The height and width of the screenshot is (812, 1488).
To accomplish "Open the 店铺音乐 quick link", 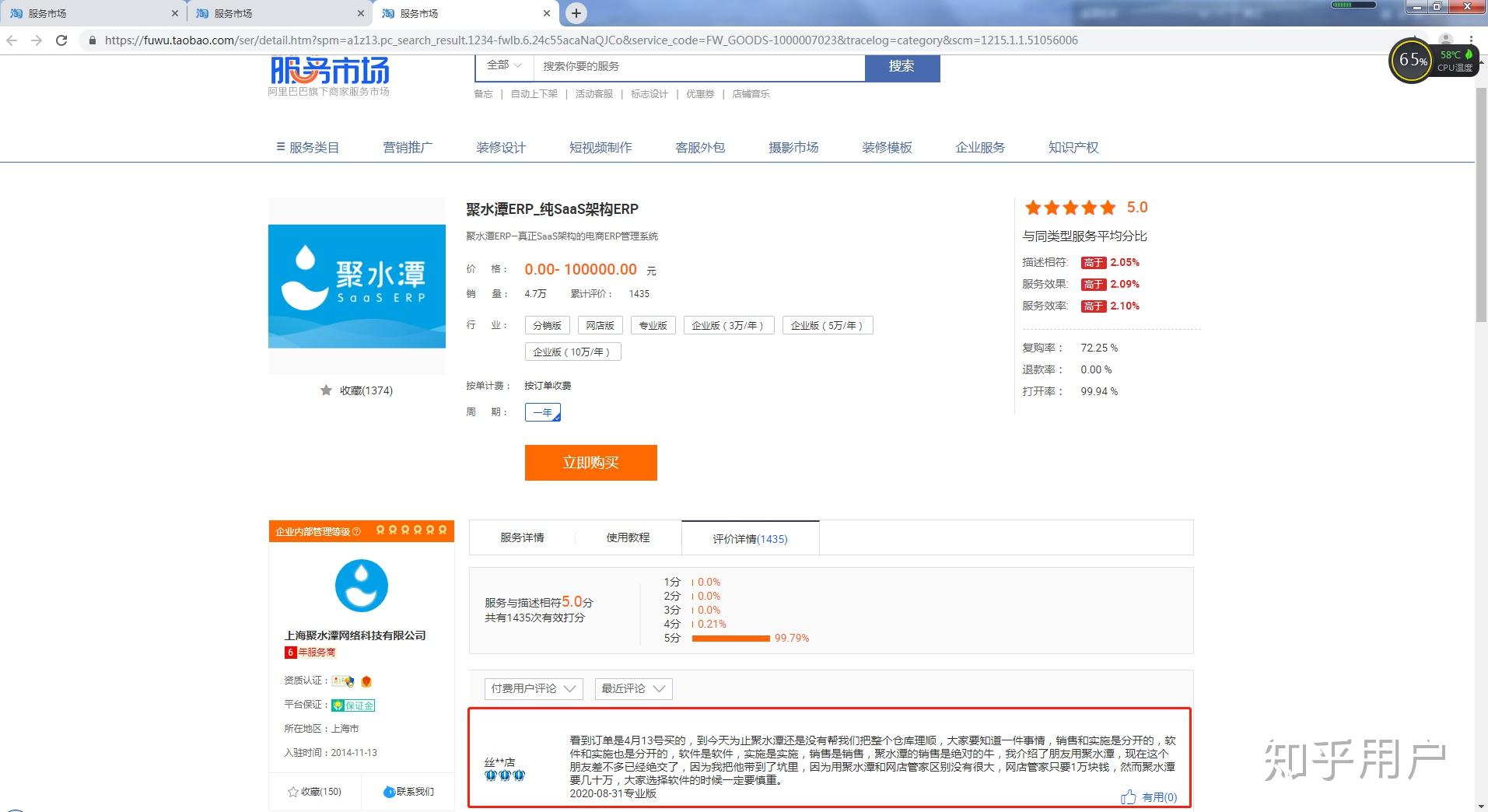I will (x=751, y=94).
